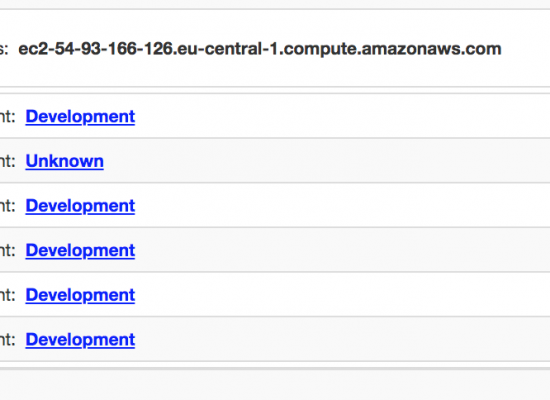Open the first Development link in the list

[80, 117]
